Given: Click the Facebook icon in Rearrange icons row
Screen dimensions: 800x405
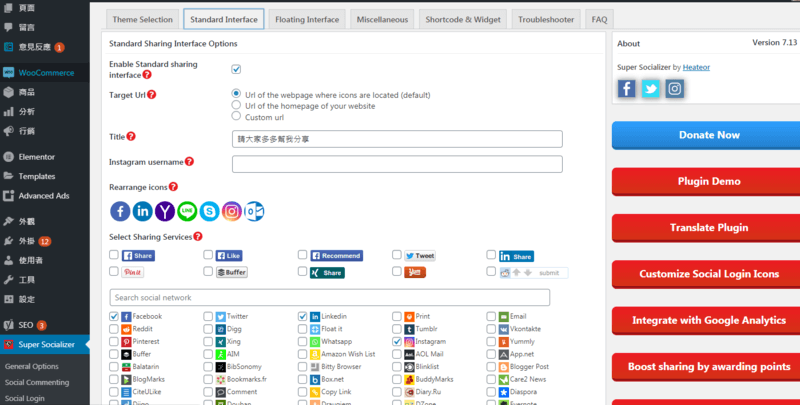Looking at the screenshot, I should point(120,211).
